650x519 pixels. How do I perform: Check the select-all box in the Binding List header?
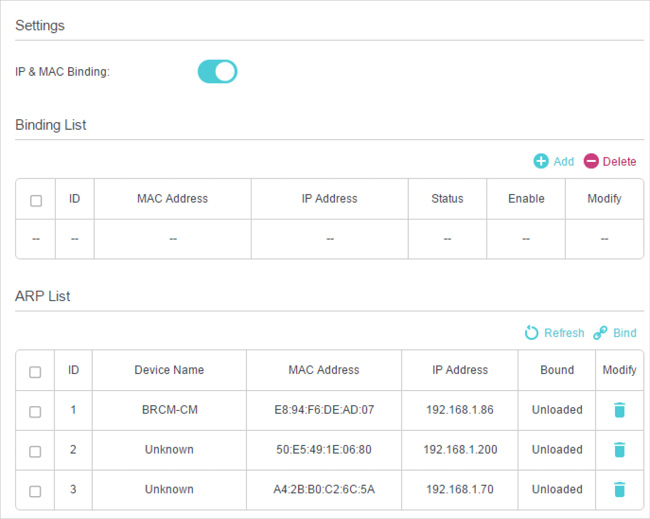click(x=36, y=201)
